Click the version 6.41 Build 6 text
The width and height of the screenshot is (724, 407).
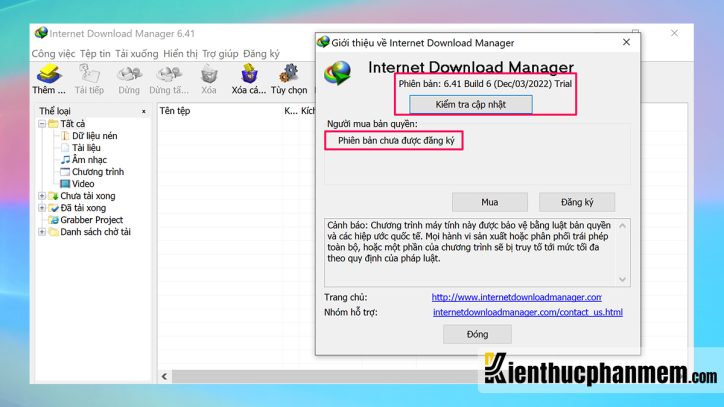pyautogui.click(x=485, y=84)
